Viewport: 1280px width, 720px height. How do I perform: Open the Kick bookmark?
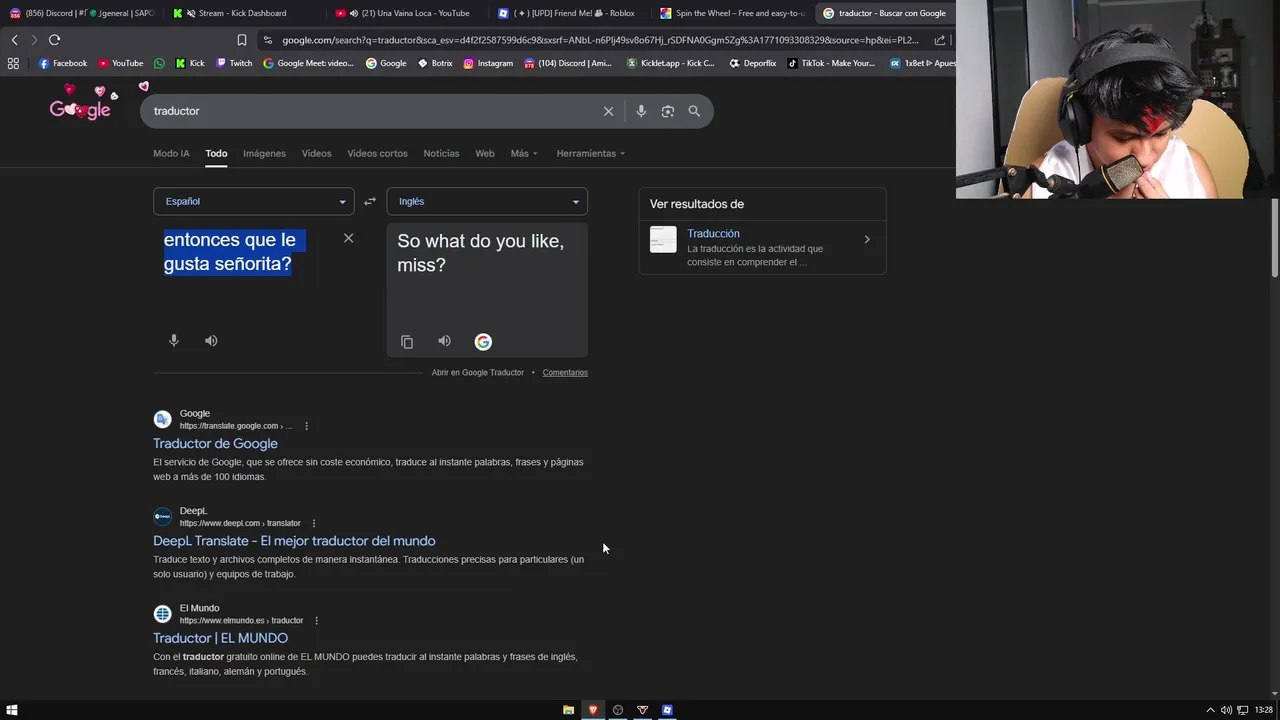(190, 63)
